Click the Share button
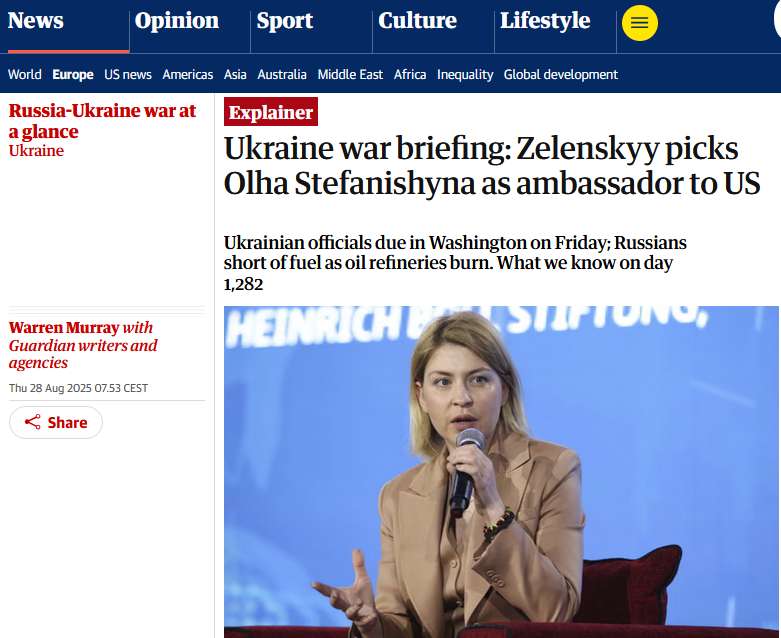 56,422
